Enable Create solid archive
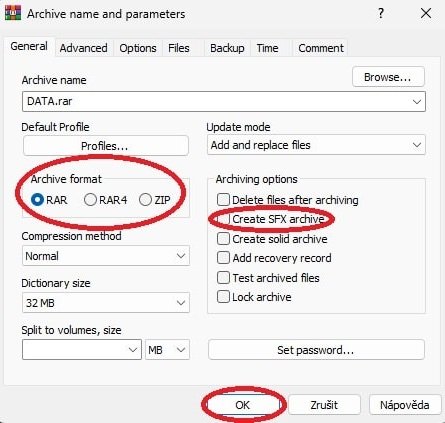The image size is (445, 423). tap(223, 239)
